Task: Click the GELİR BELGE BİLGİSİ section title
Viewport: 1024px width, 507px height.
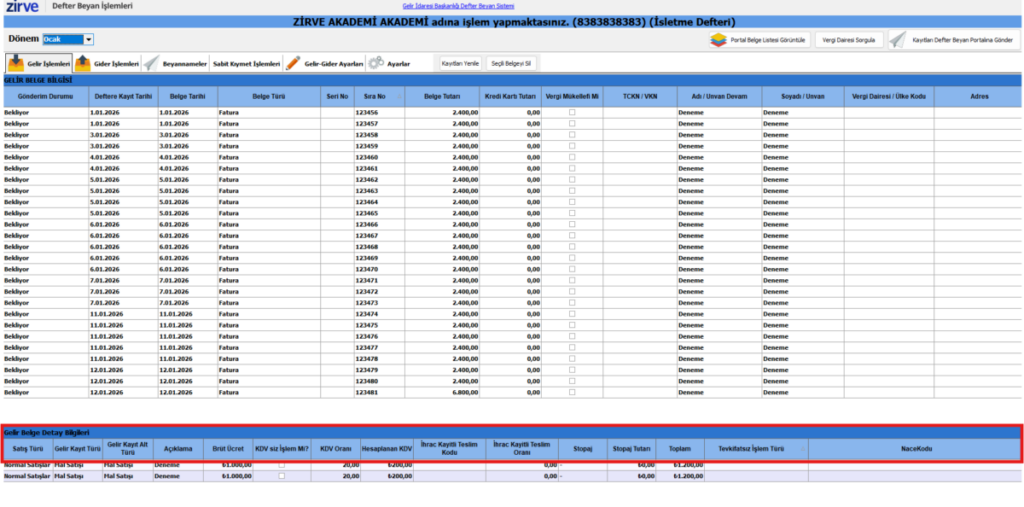Action: (x=38, y=80)
